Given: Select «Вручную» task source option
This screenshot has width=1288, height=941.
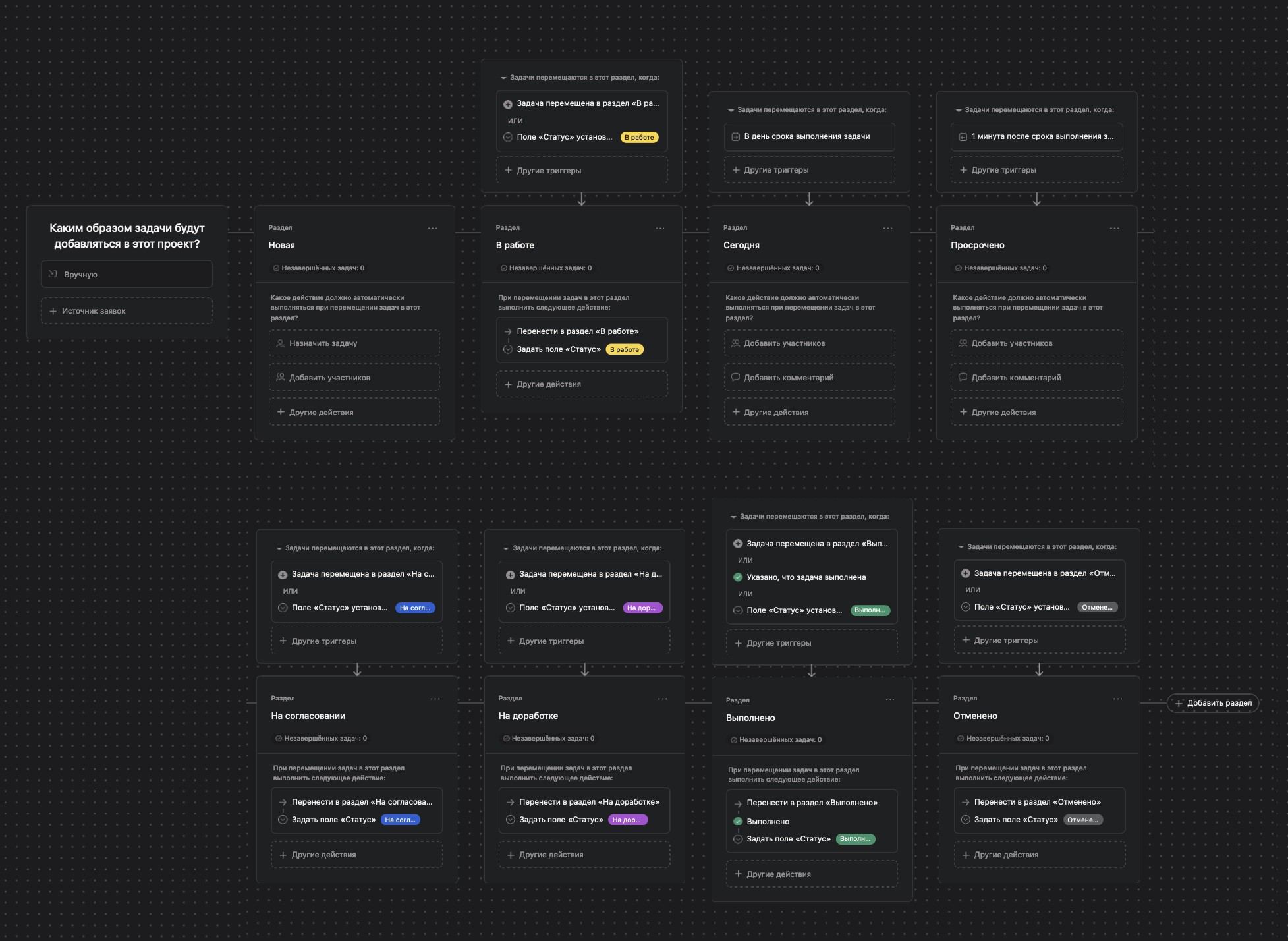Looking at the screenshot, I should coord(126,274).
